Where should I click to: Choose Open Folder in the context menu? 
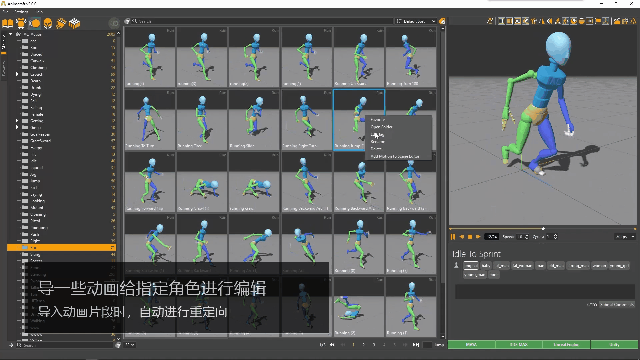click(x=381, y=127)
